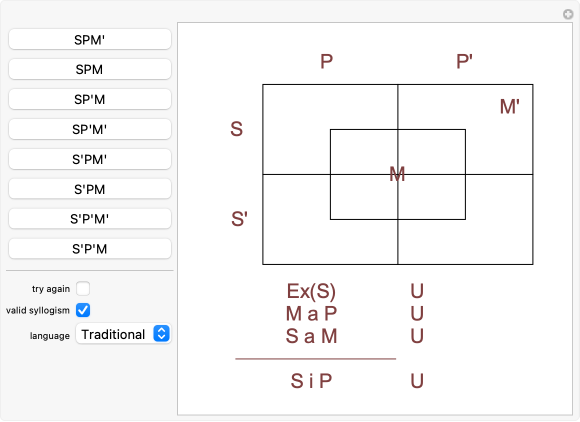Click the plus icon at top right

click(568, 14)
